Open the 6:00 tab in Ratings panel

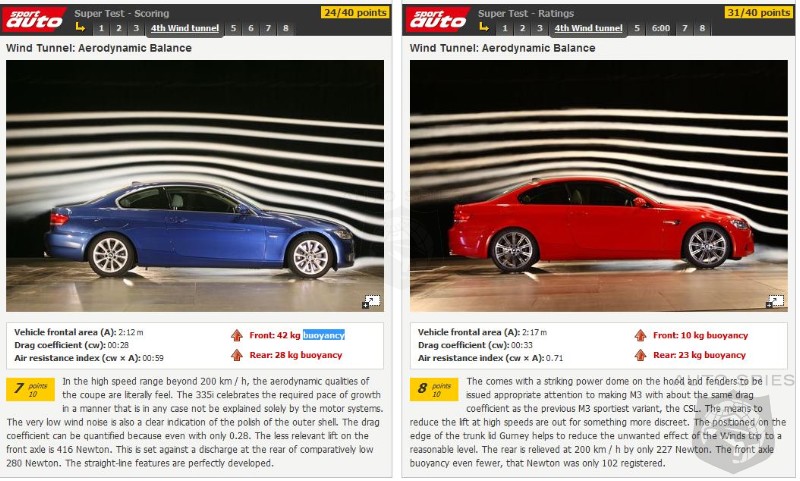tap(660, 28)
